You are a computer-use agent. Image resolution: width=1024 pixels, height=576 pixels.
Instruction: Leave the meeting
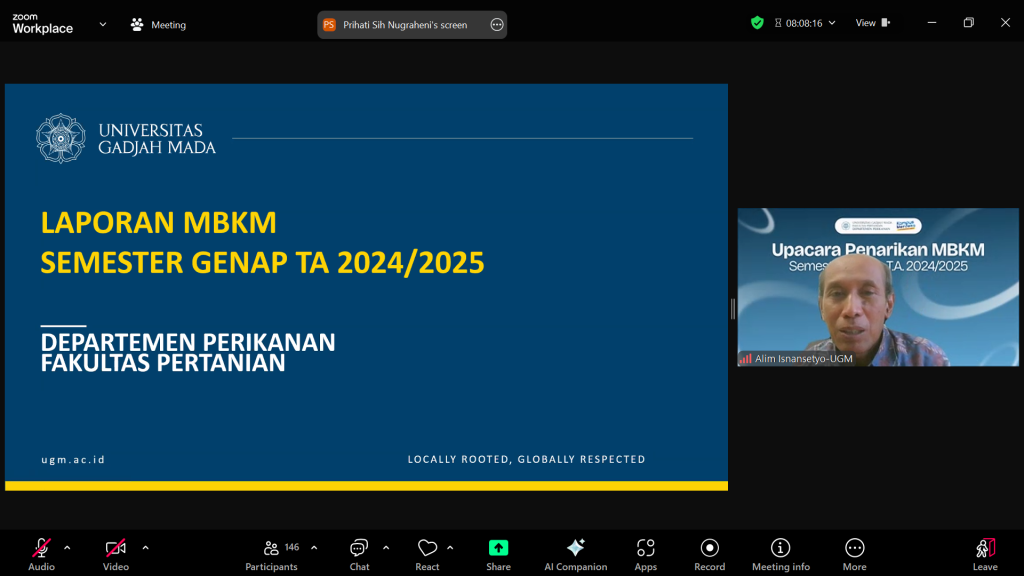pyautogui.click(x=985, y=554)
